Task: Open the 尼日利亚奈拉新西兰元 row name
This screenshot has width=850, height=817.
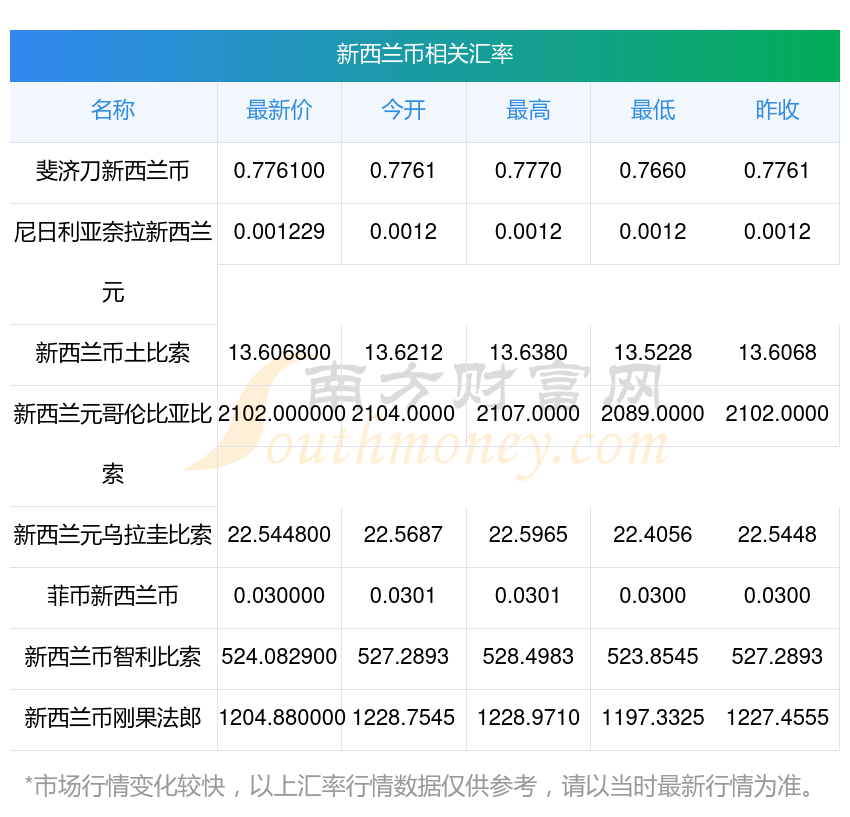Action: (113, 233)
